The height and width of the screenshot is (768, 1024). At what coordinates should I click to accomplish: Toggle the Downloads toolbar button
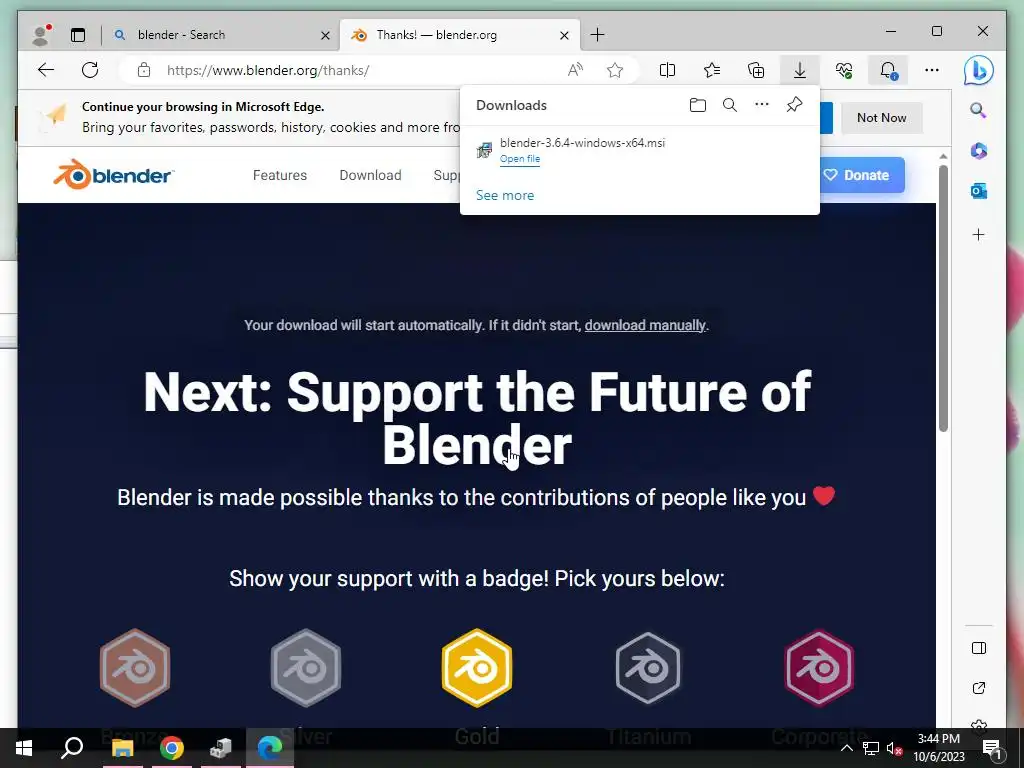[799, 70]
